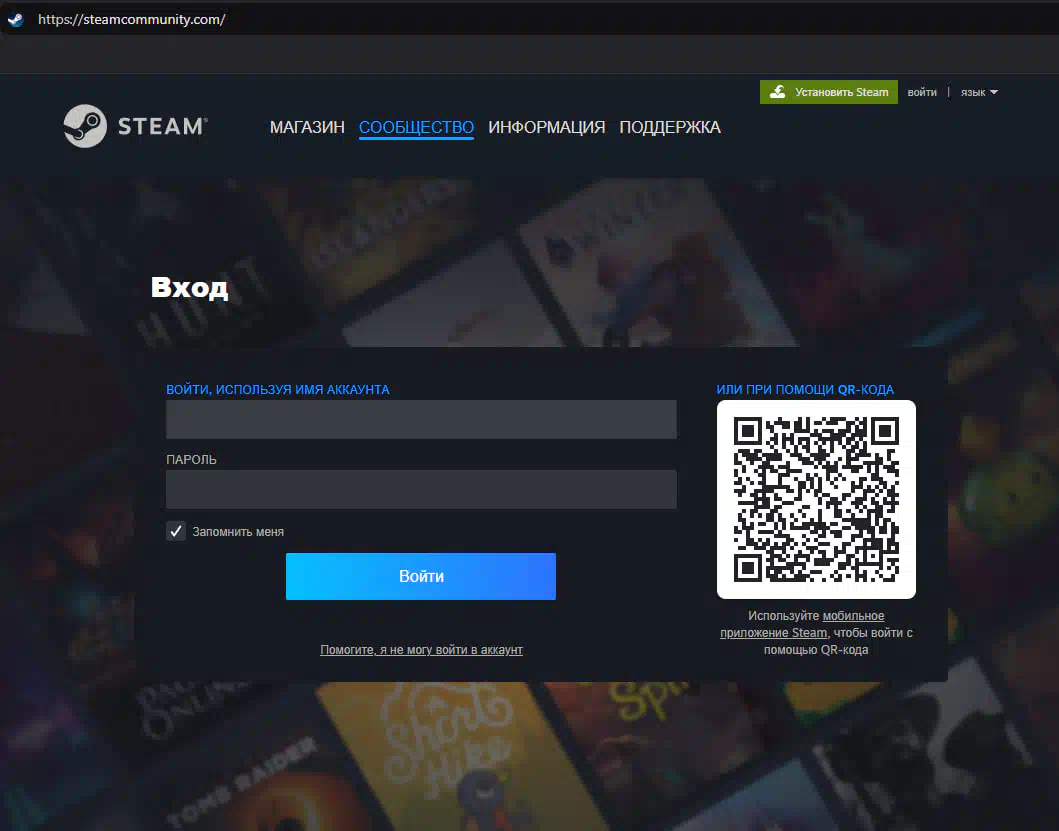The image size is (1059, 831).
Task: Open Помогите, я не могу войти link
Action: pyautogui.click(x=421, y=650)
